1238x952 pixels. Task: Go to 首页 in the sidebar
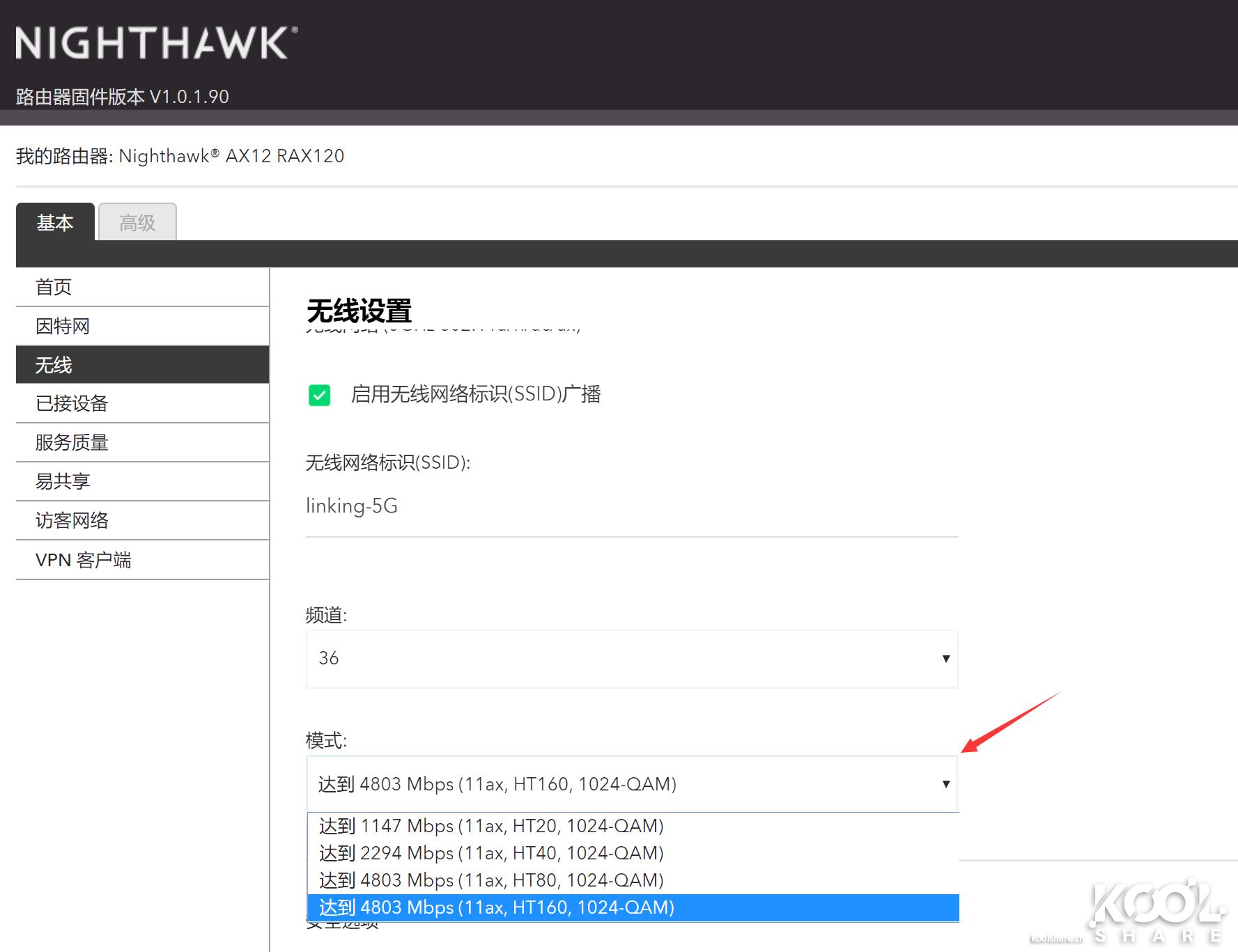(53, 286)
